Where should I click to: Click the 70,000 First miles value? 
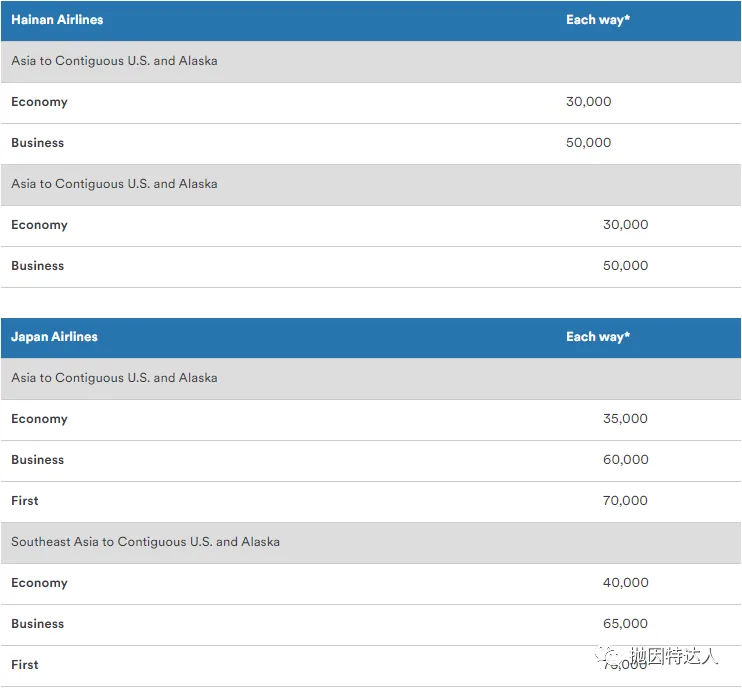pyautogui.click(x=625, y=501)
